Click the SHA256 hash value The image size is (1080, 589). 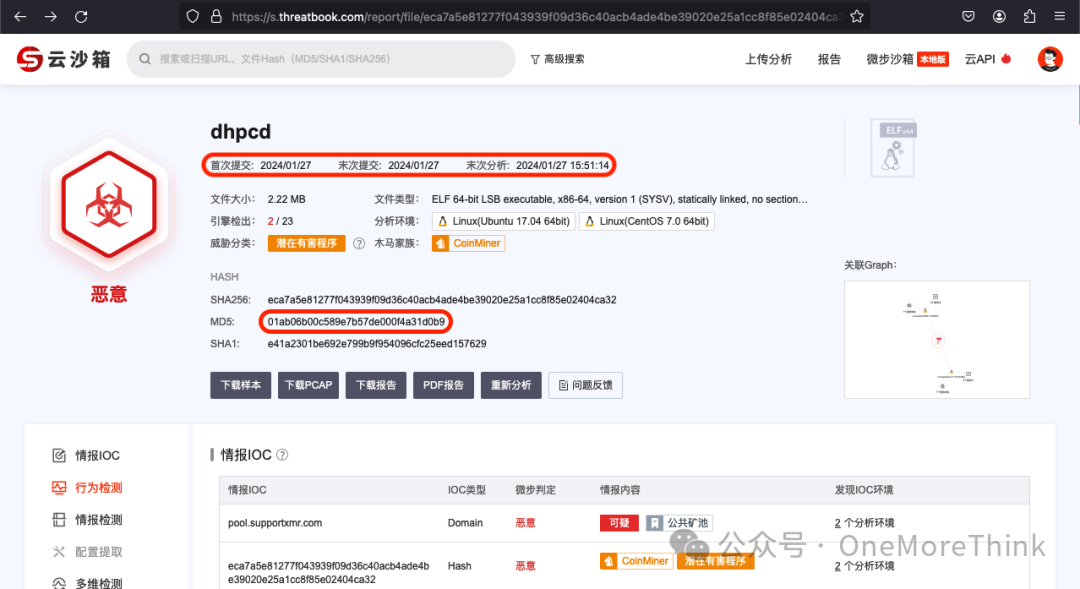442,300
